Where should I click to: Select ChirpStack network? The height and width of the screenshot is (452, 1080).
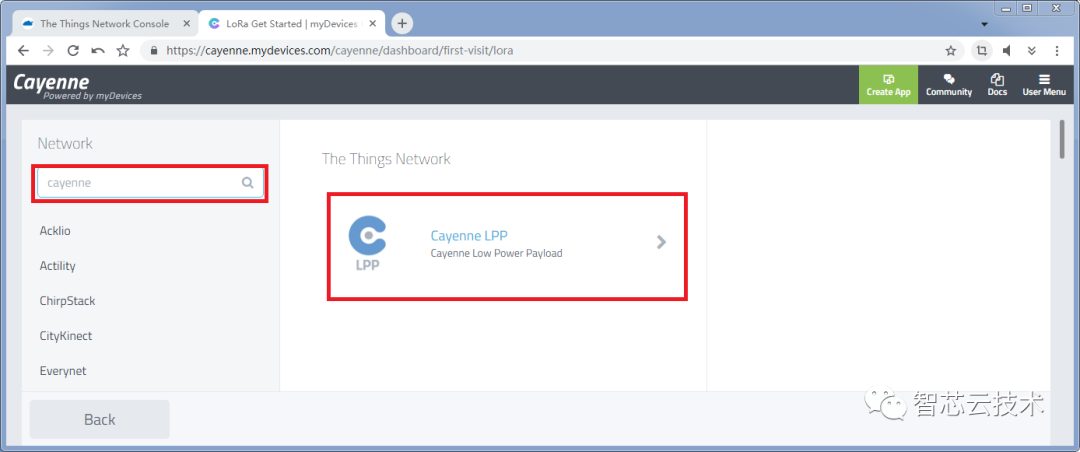pos(68,301)
